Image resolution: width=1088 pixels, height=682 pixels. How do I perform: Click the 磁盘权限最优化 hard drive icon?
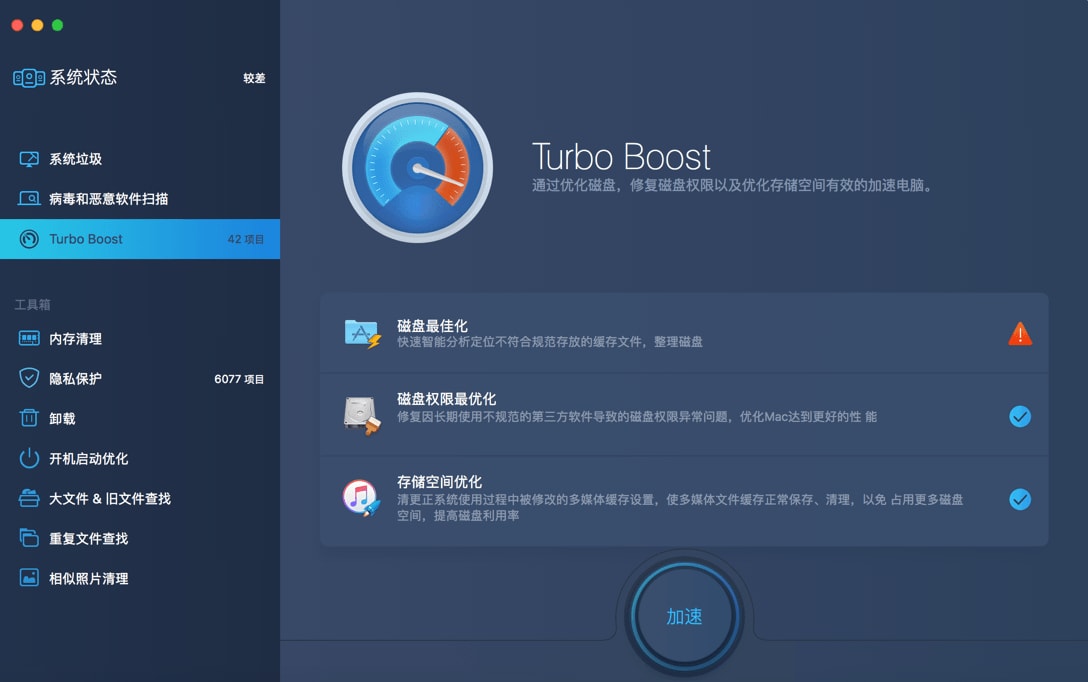coord(362,415)
